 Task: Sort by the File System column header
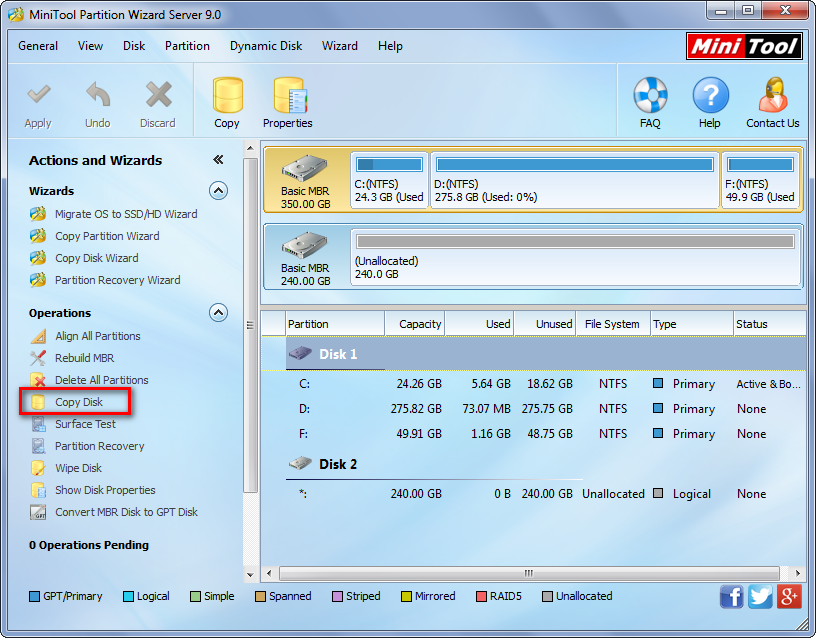(614, 324)
